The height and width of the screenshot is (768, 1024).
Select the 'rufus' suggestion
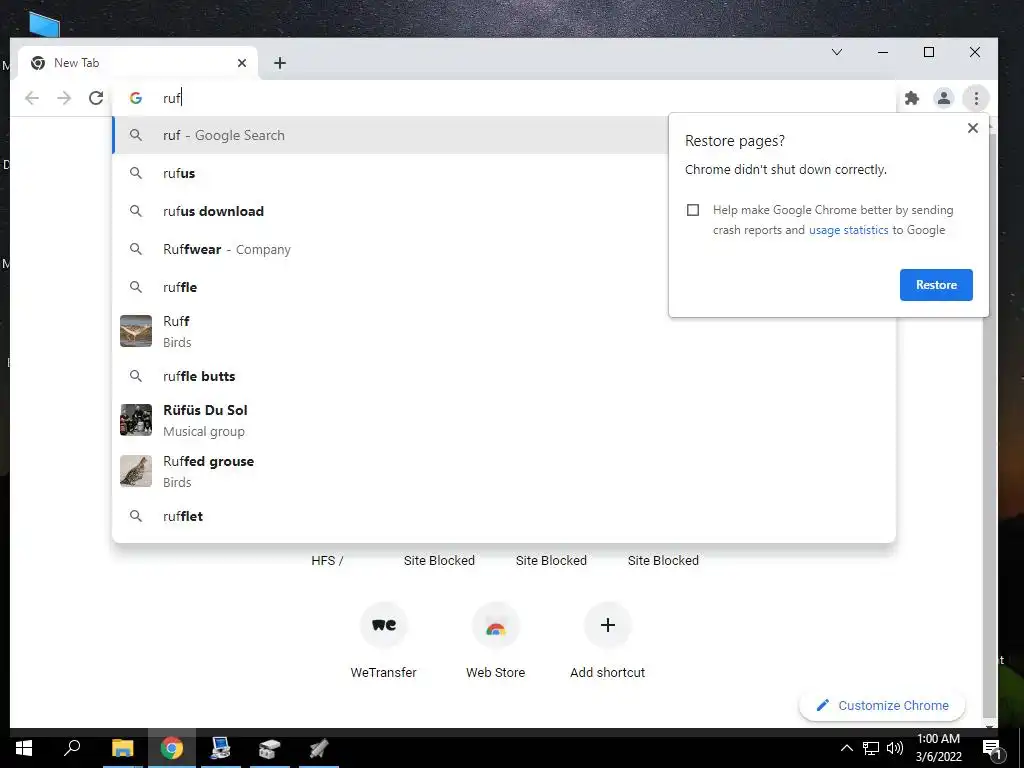391,173
